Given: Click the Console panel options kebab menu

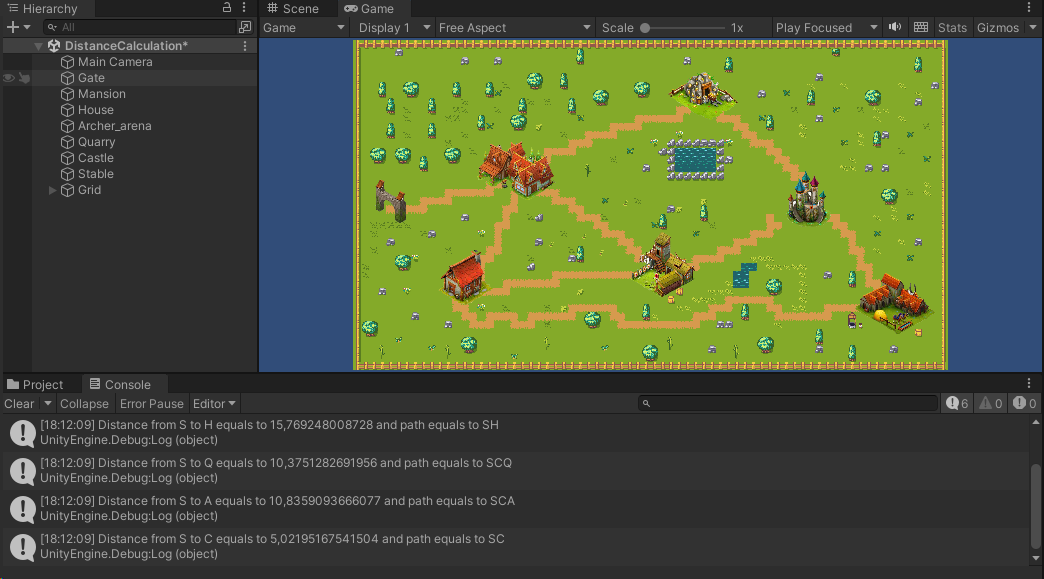Looking at the screenshot, I should (x=1030, y=383).
